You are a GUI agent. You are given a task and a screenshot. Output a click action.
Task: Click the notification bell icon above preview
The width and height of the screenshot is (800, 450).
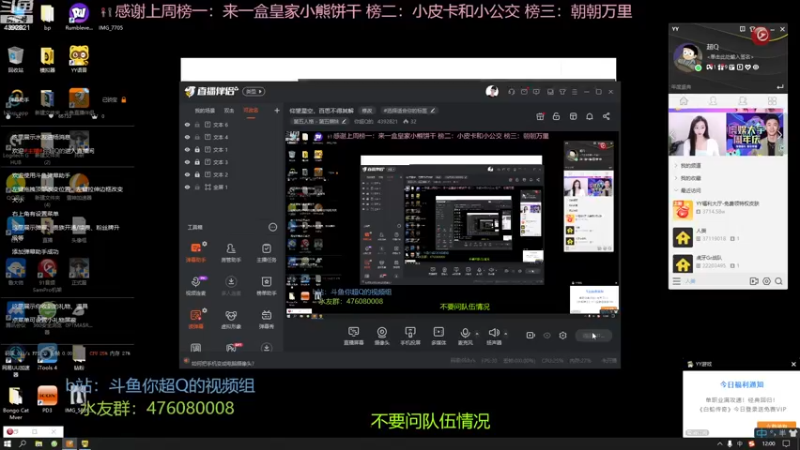click(x=589, y=116)
